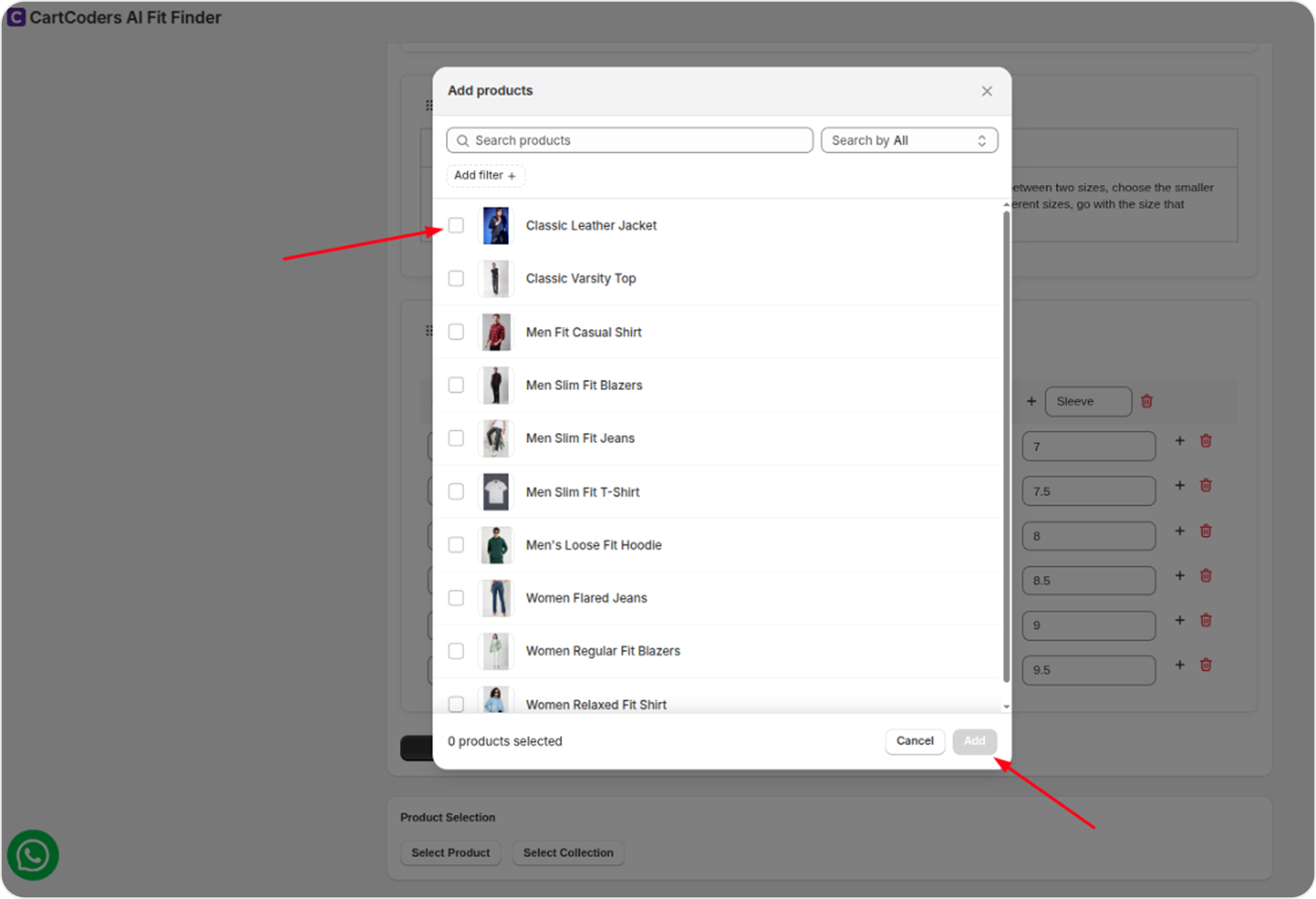Delete the Sleeve column via trash icon

[x=1147, y=401]
